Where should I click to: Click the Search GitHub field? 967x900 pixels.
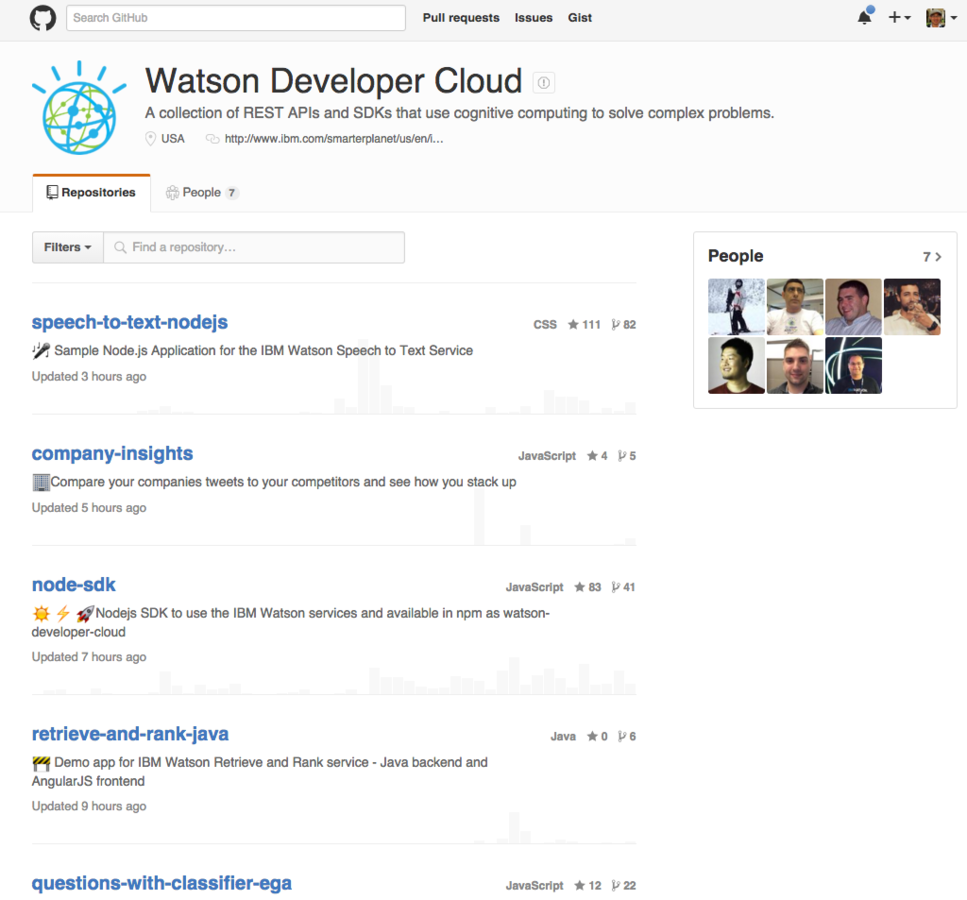point(236,18)
